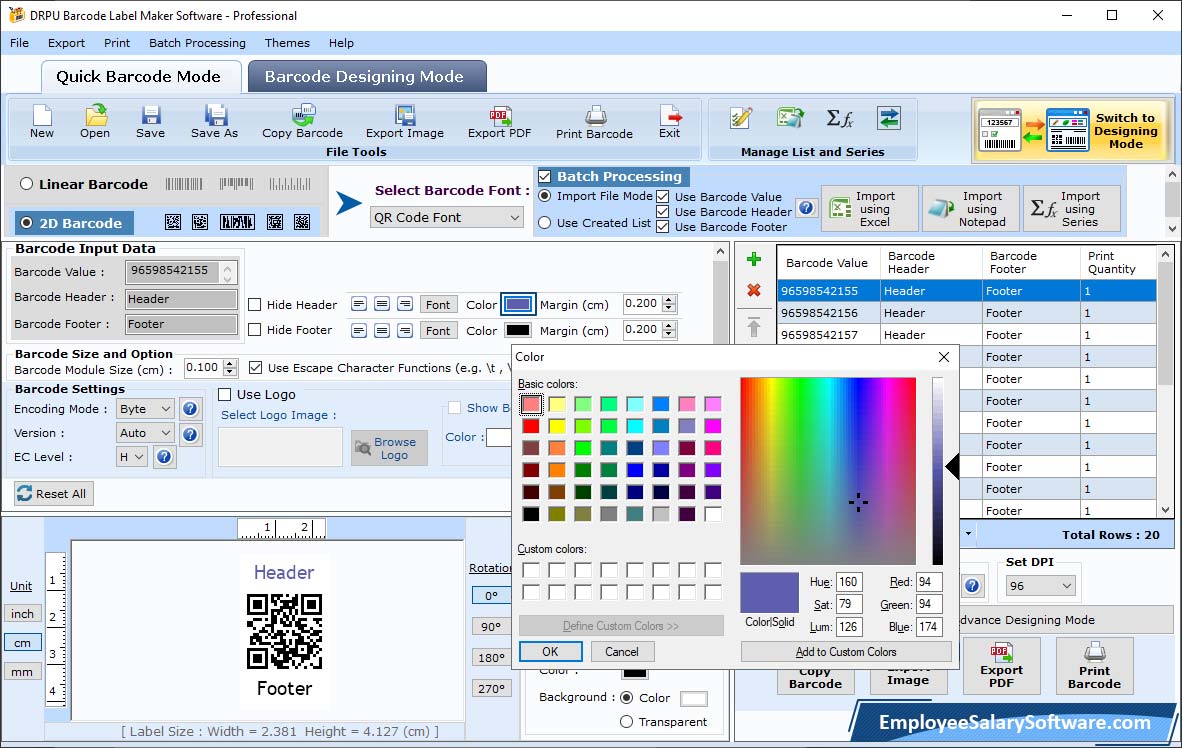Click the help icon beside Use Barcode Header
Viewport: 1182px width, 748px height.
pyautogui.click(x=806, y=207)
